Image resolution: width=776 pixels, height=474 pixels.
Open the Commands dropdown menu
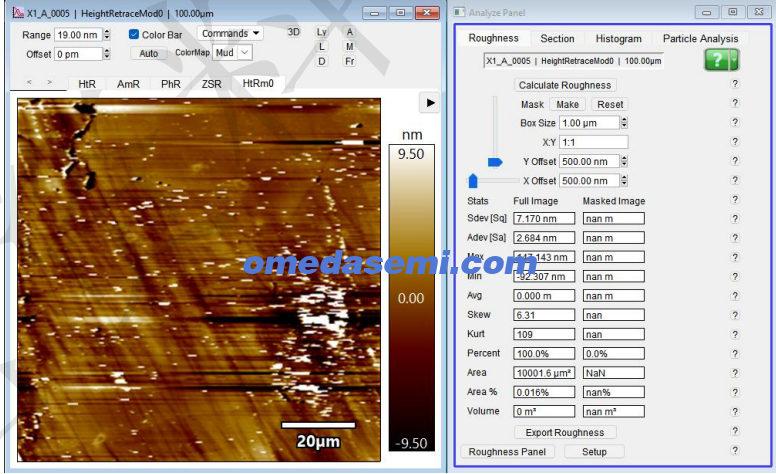pyautogui.click(x=231, y=33)
